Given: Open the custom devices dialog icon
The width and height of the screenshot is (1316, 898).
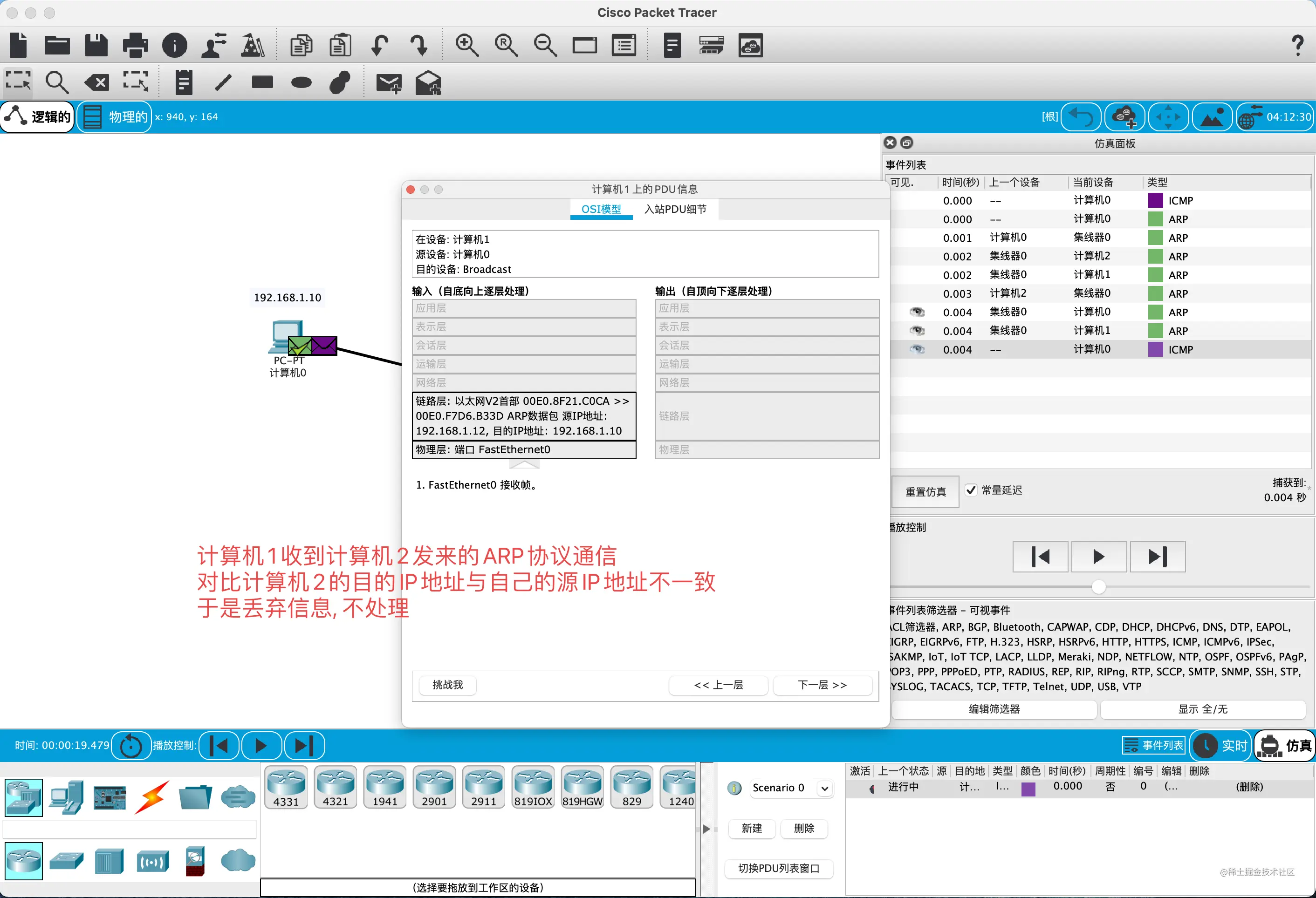Looking at the screenshot, I should point(624,45).
